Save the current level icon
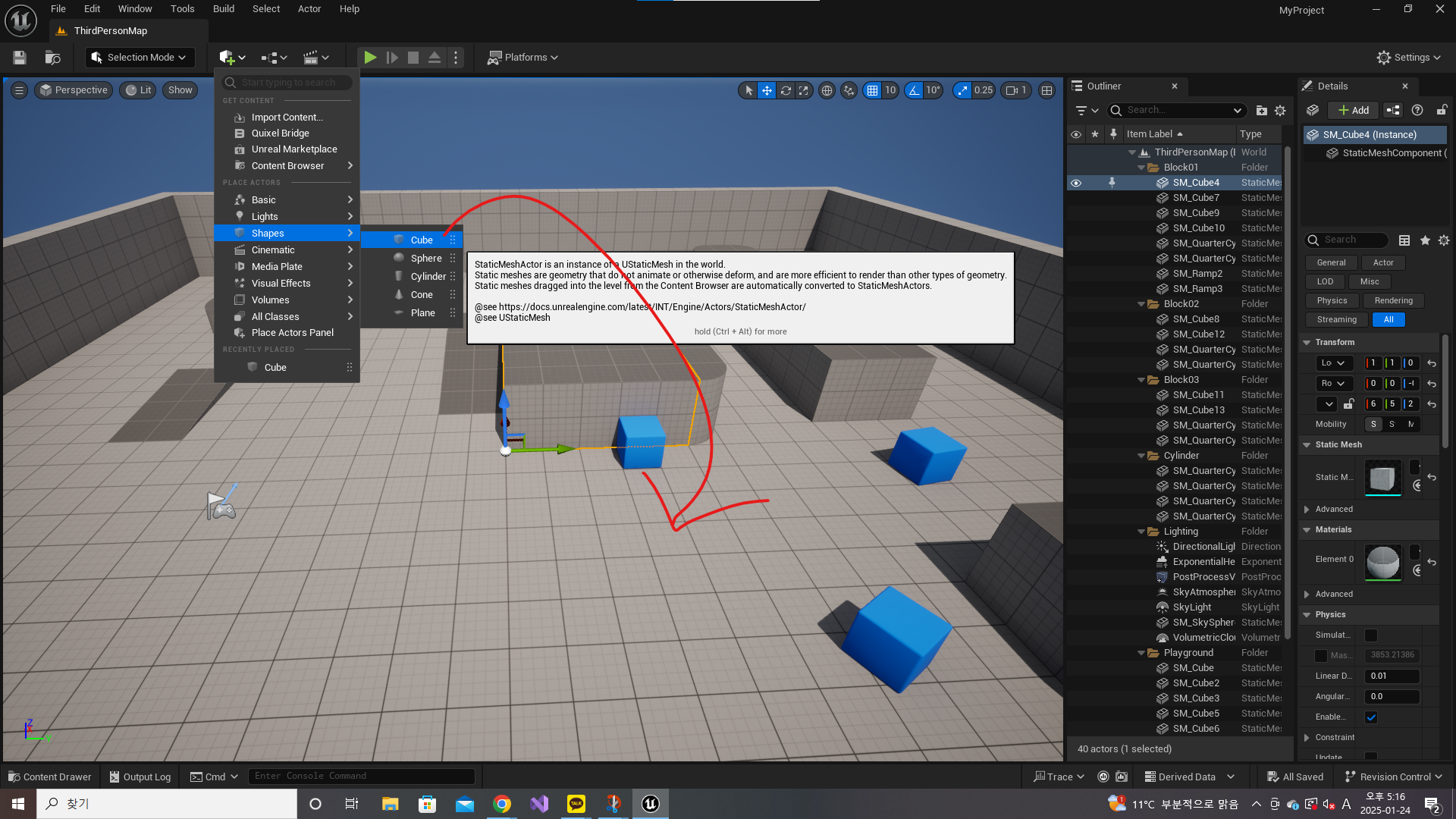Viewport: 1456px width, 819px height. pyautogui.click(x=20, y=58)
